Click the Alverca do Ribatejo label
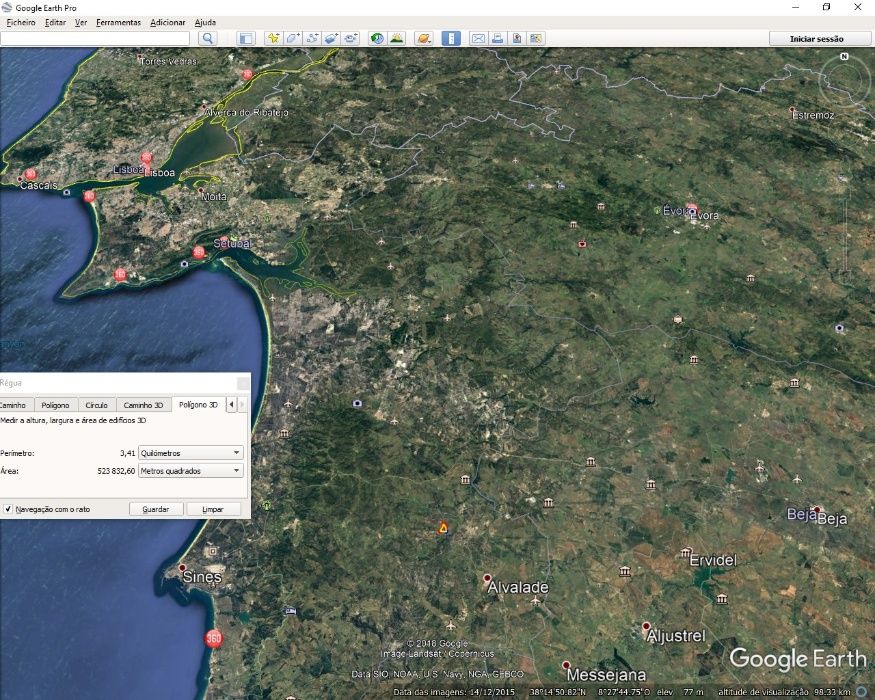The image size is (875, 700). (x=247, y=112)
